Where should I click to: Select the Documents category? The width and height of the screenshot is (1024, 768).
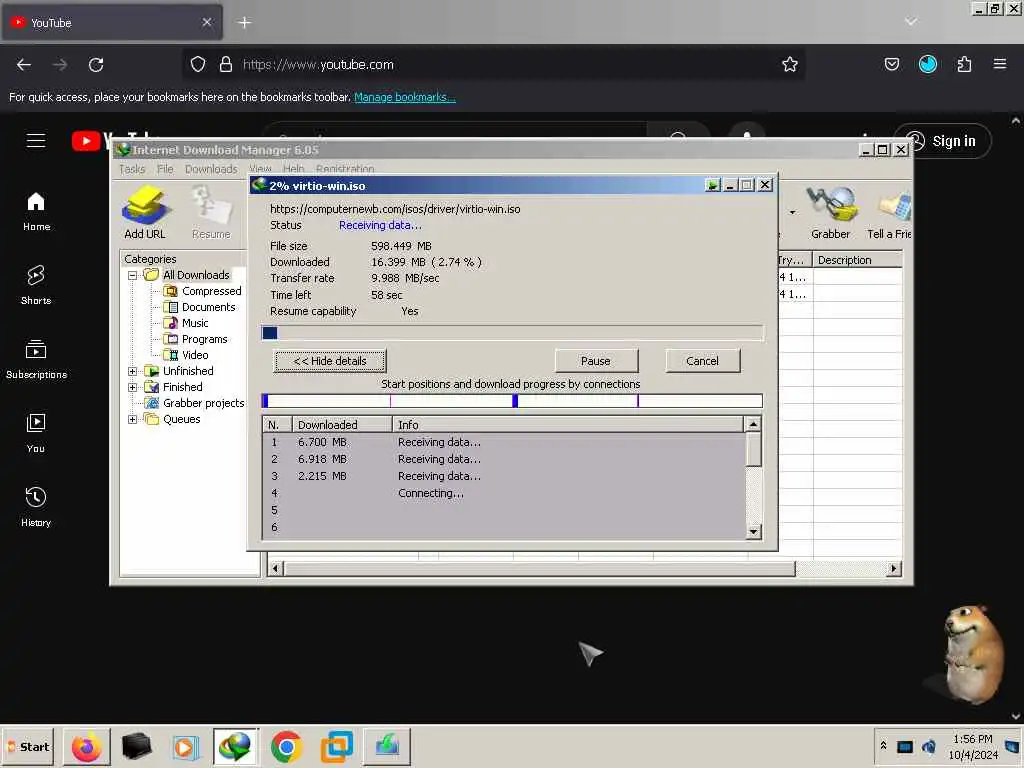point(199,308)
